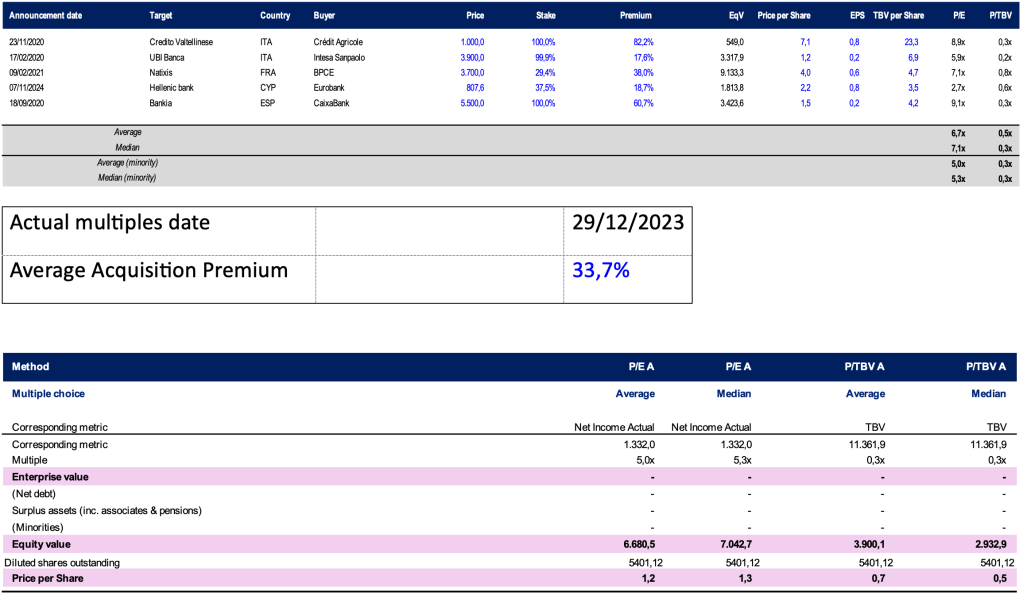Click the Premium column header

[636, 16]
